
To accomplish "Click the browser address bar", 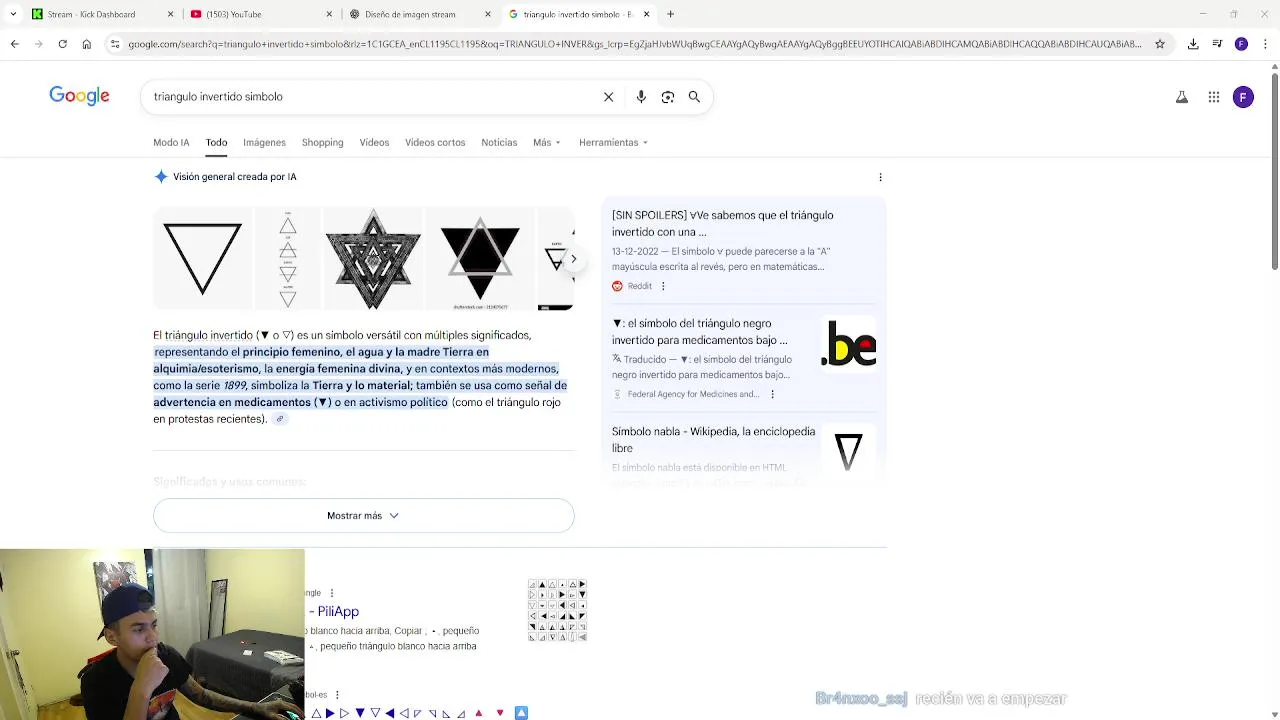I will coord(634,44).
